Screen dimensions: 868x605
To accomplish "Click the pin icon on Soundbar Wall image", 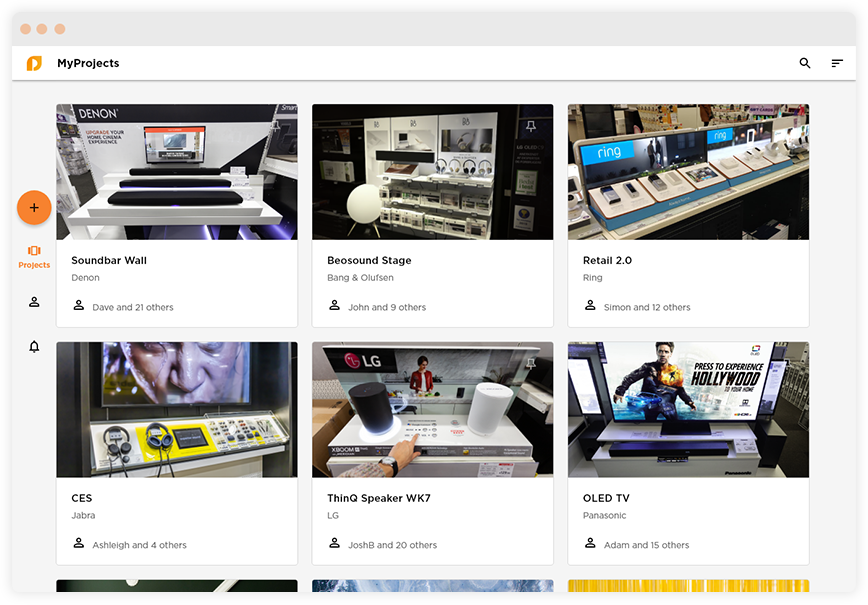I will click(x=275, y=126).
